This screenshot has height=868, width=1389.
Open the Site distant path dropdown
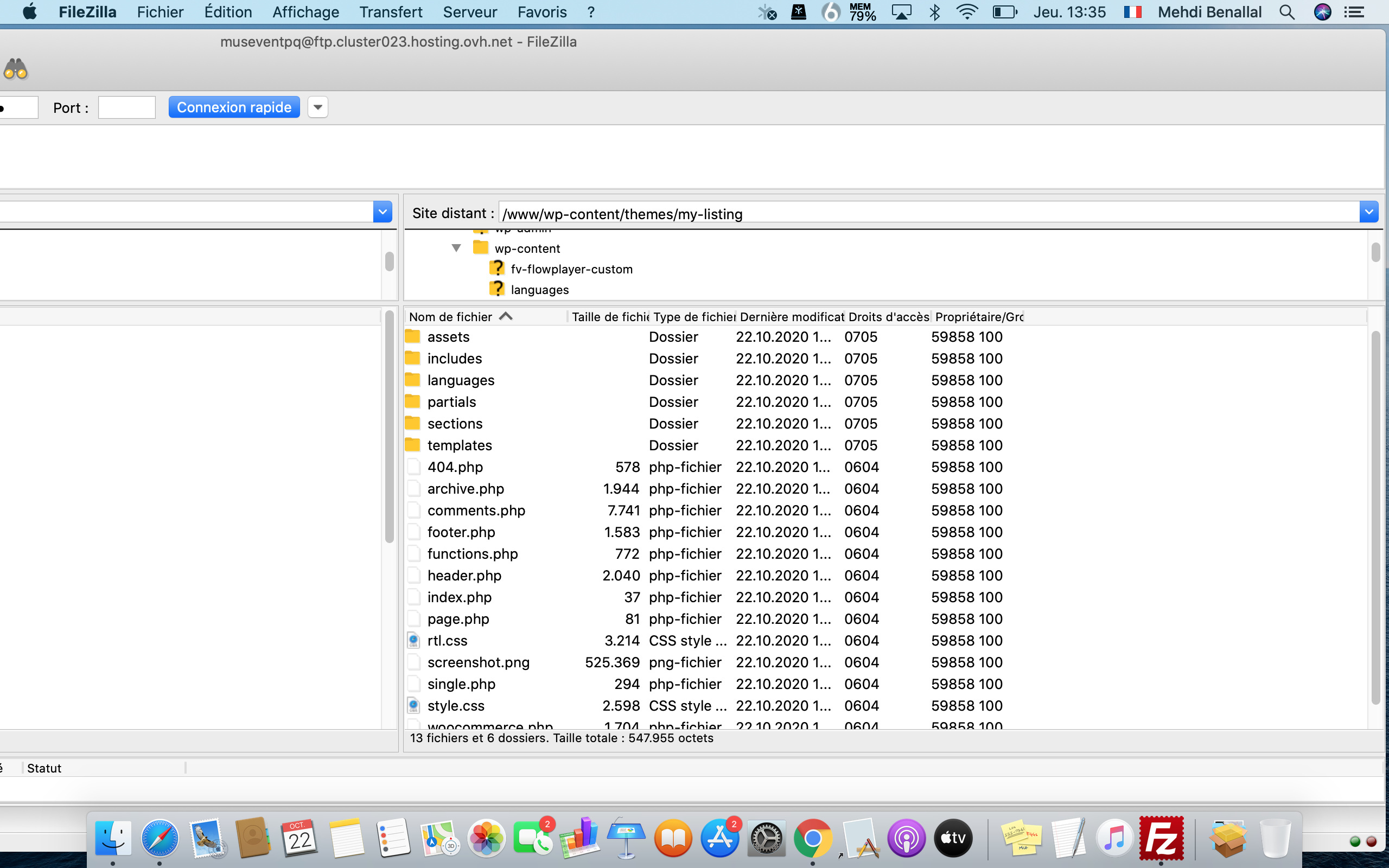coord(1368,213)
